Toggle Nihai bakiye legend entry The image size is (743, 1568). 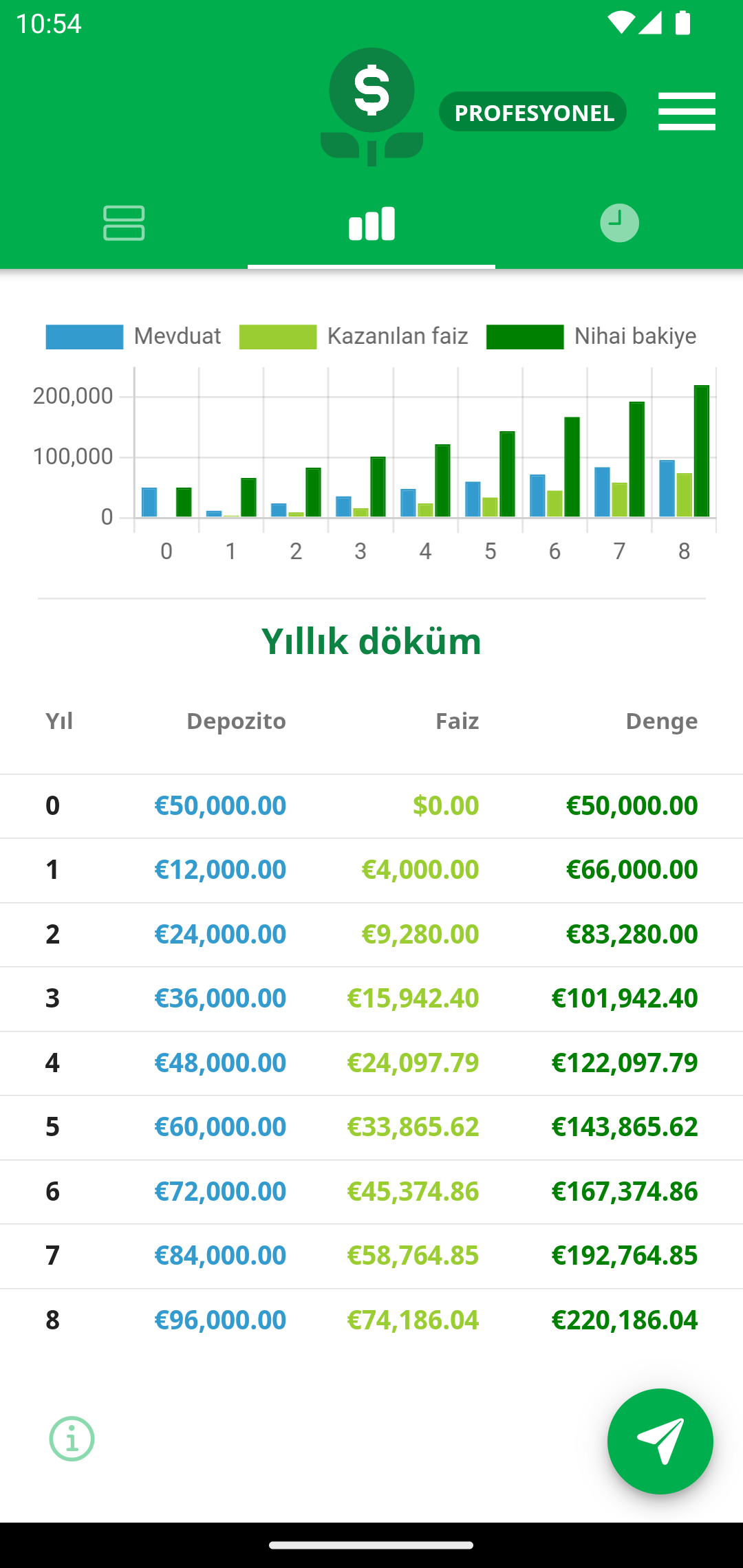point(592,336)
